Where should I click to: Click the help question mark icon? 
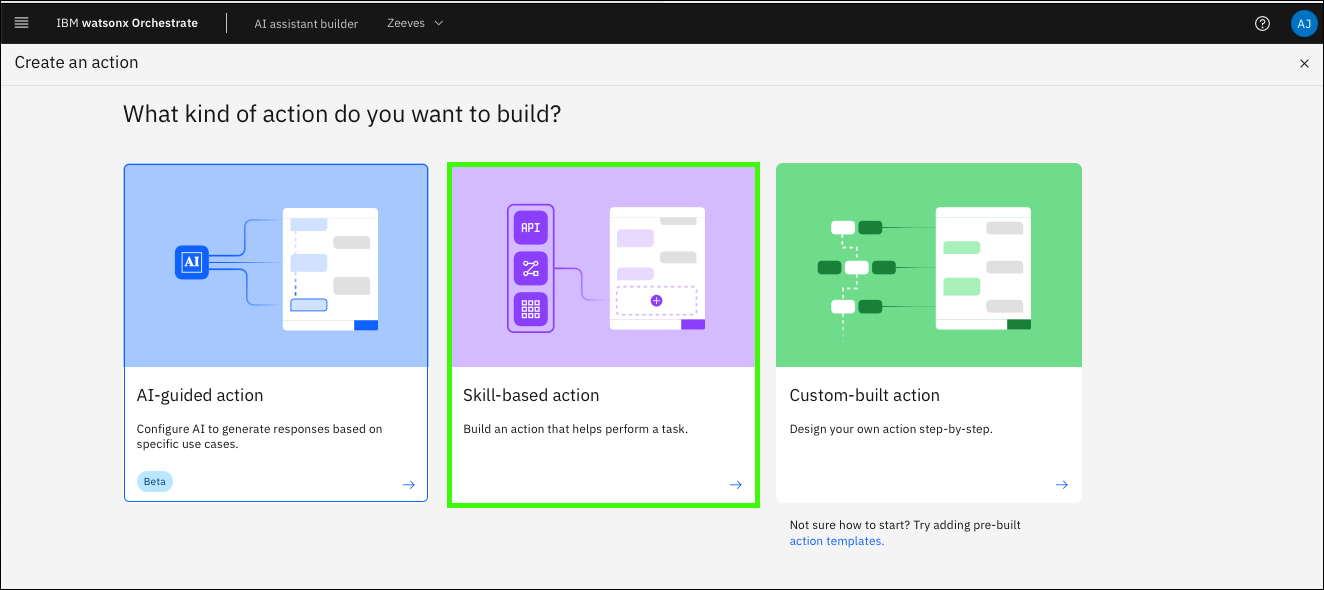click(x=1262, y=24)
